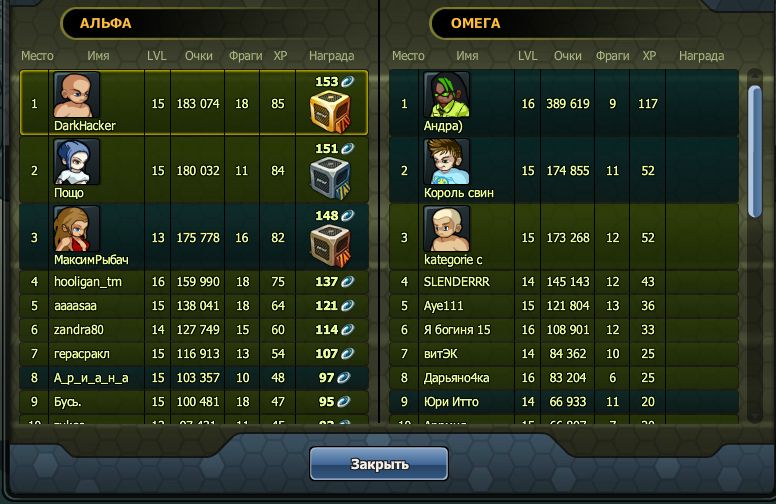
Task: Select SLENDERRR's row in Омега
Action: [x=564, y=282]
